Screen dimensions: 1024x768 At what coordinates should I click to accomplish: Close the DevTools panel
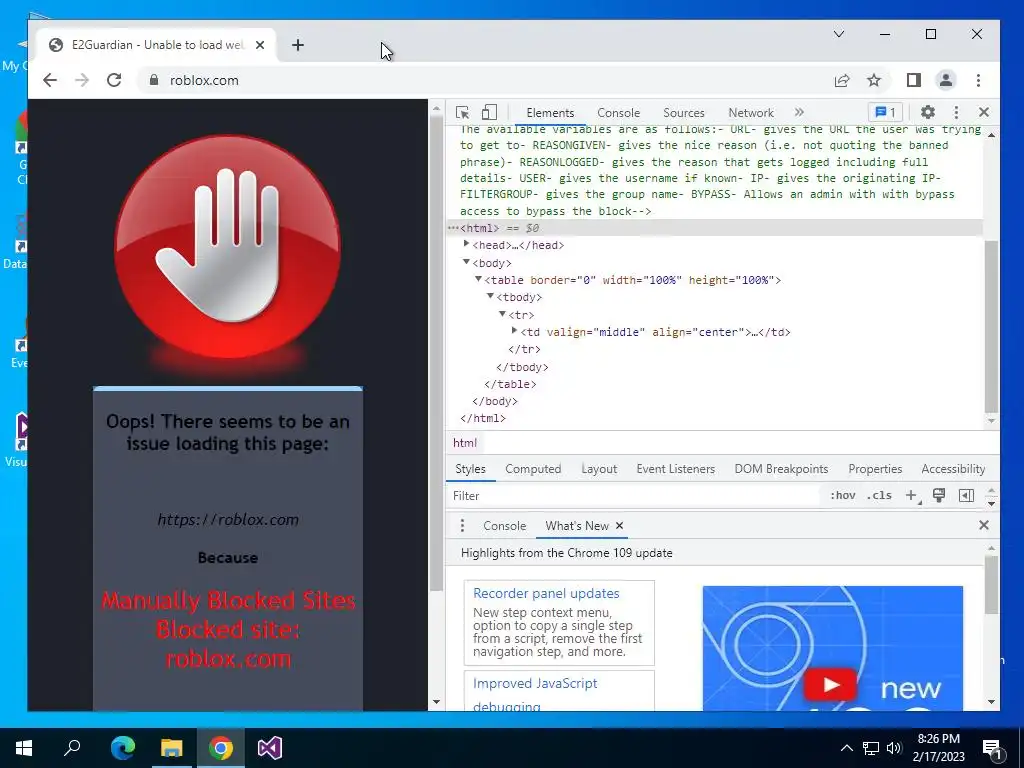pyautogui.click(x=984, y=112)
